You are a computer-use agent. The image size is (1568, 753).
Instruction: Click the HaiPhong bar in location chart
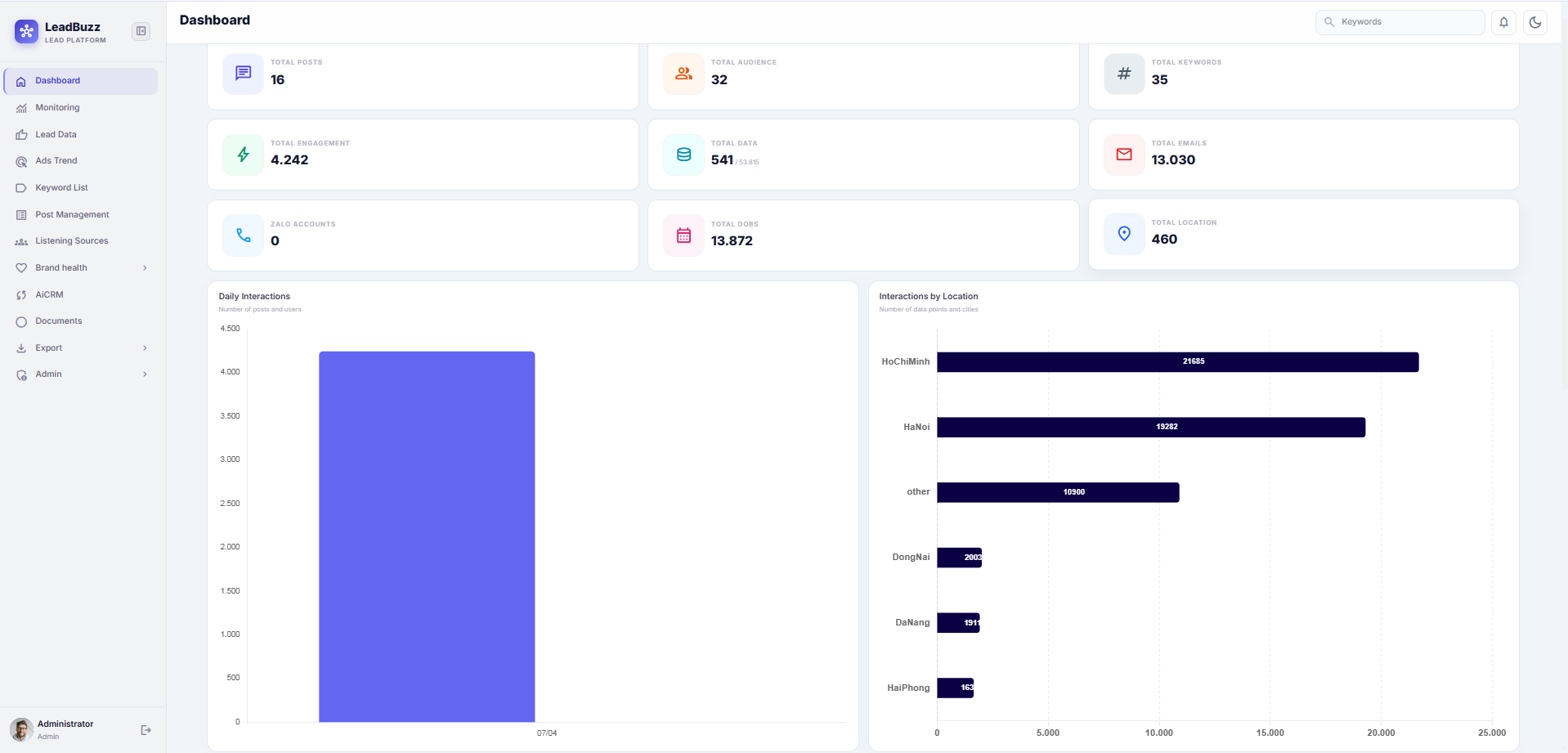point(955,688)
